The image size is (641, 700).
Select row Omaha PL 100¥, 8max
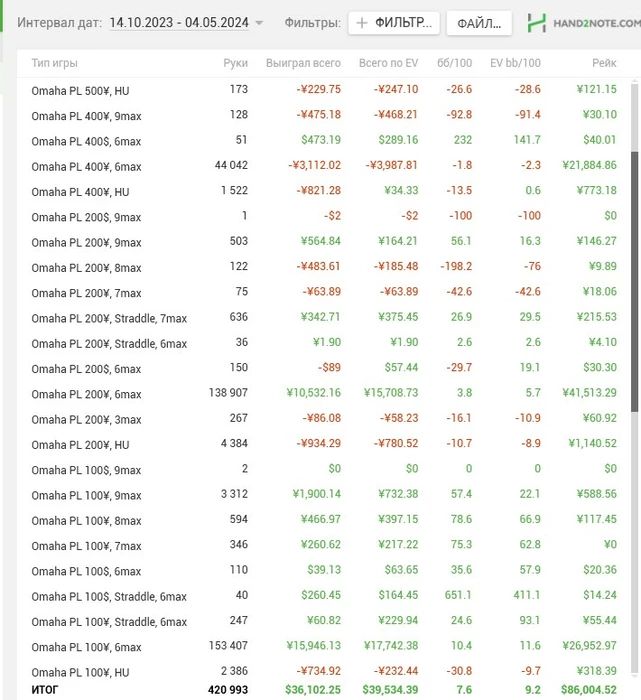pyautogui.click(x=324, y=520)
